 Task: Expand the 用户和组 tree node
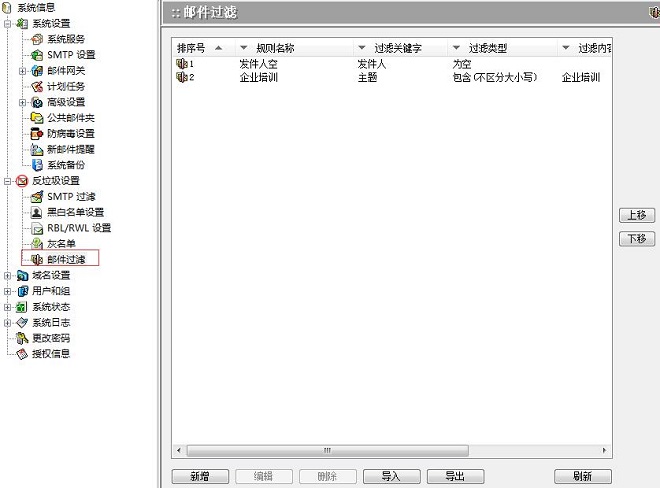point(8,291)
